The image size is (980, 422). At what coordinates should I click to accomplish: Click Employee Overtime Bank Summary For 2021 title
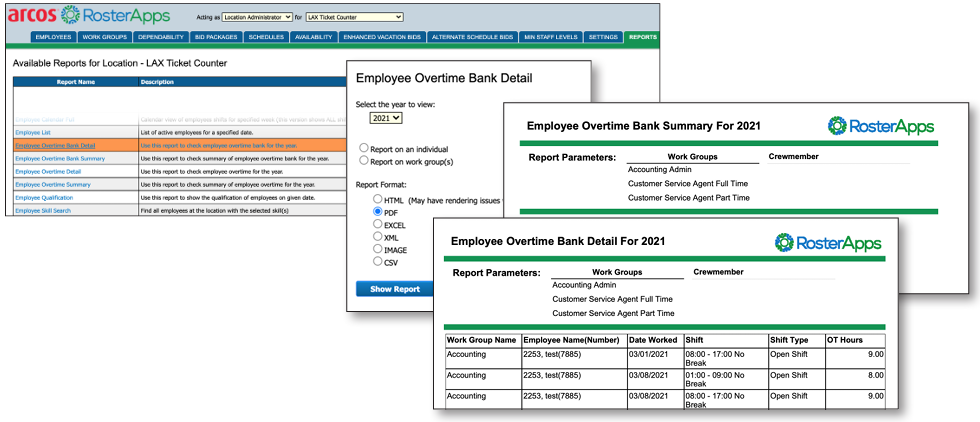click(x=644, y=126)
